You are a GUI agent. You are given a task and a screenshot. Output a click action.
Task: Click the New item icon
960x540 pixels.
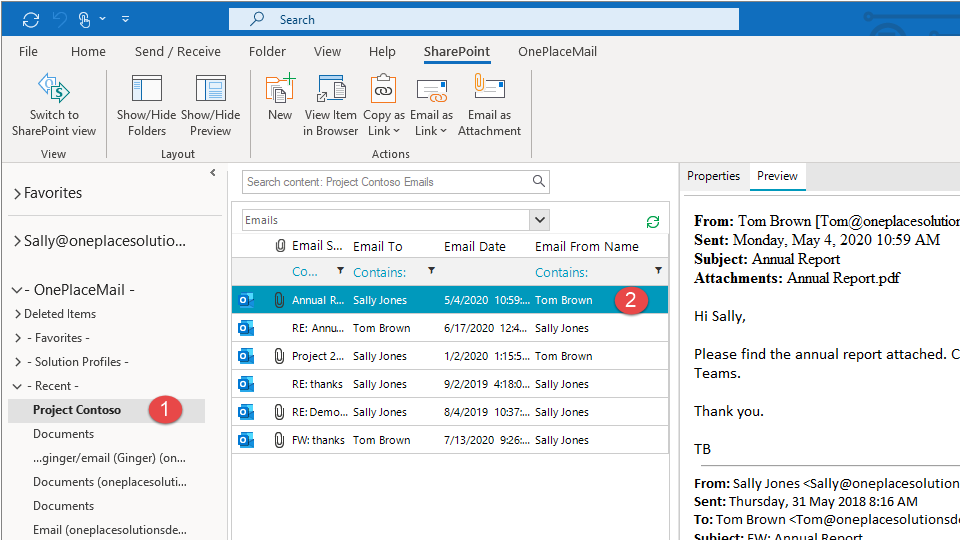(x=280, y=90)
